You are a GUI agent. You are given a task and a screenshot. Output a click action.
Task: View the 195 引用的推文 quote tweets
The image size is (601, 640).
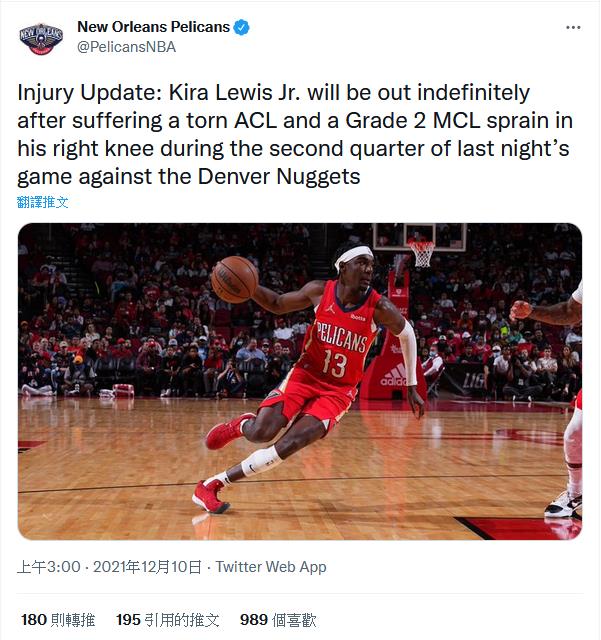click(167, 620)
